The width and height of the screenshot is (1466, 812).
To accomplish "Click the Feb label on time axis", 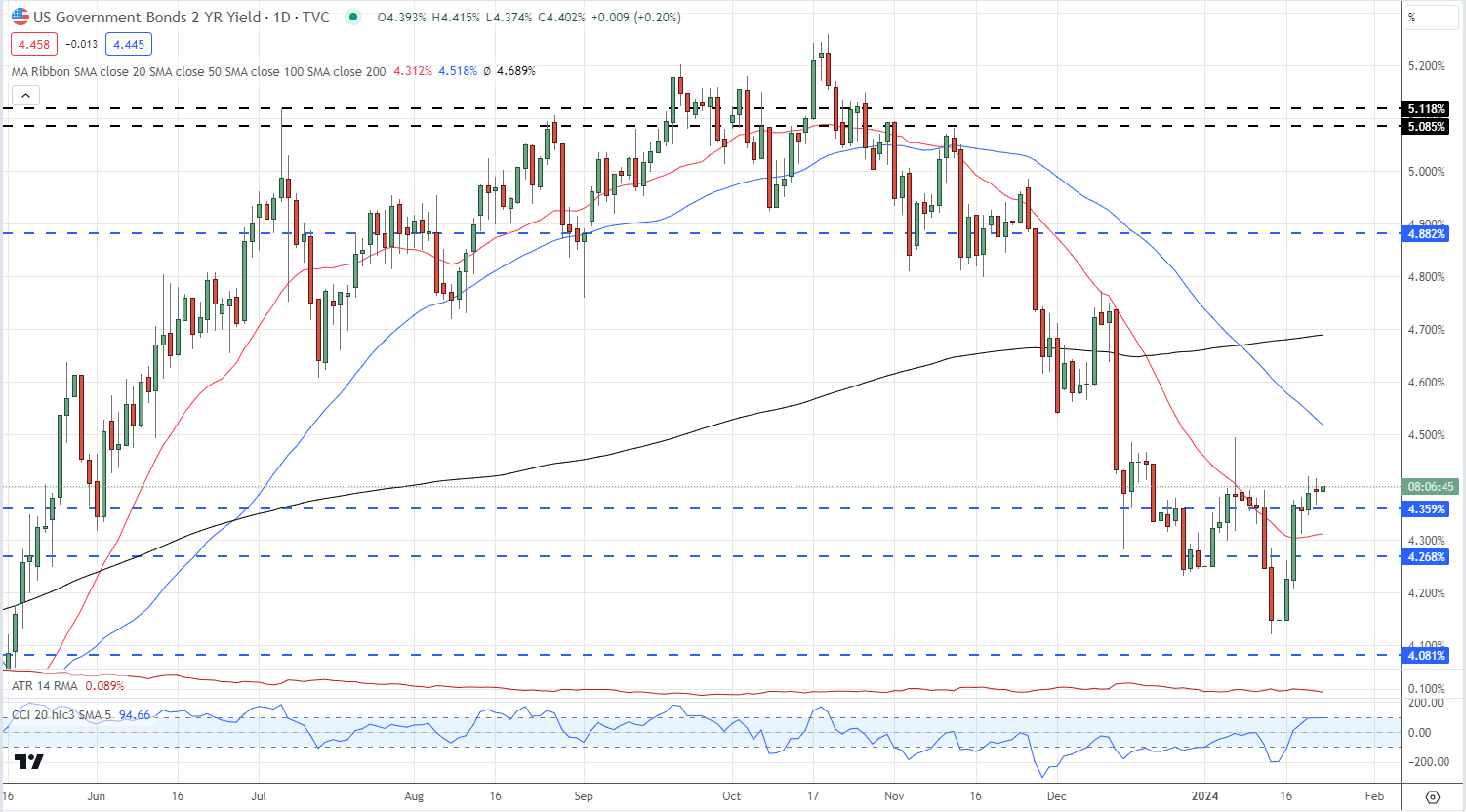I will pyautogui.click(x=1374, y=796).
